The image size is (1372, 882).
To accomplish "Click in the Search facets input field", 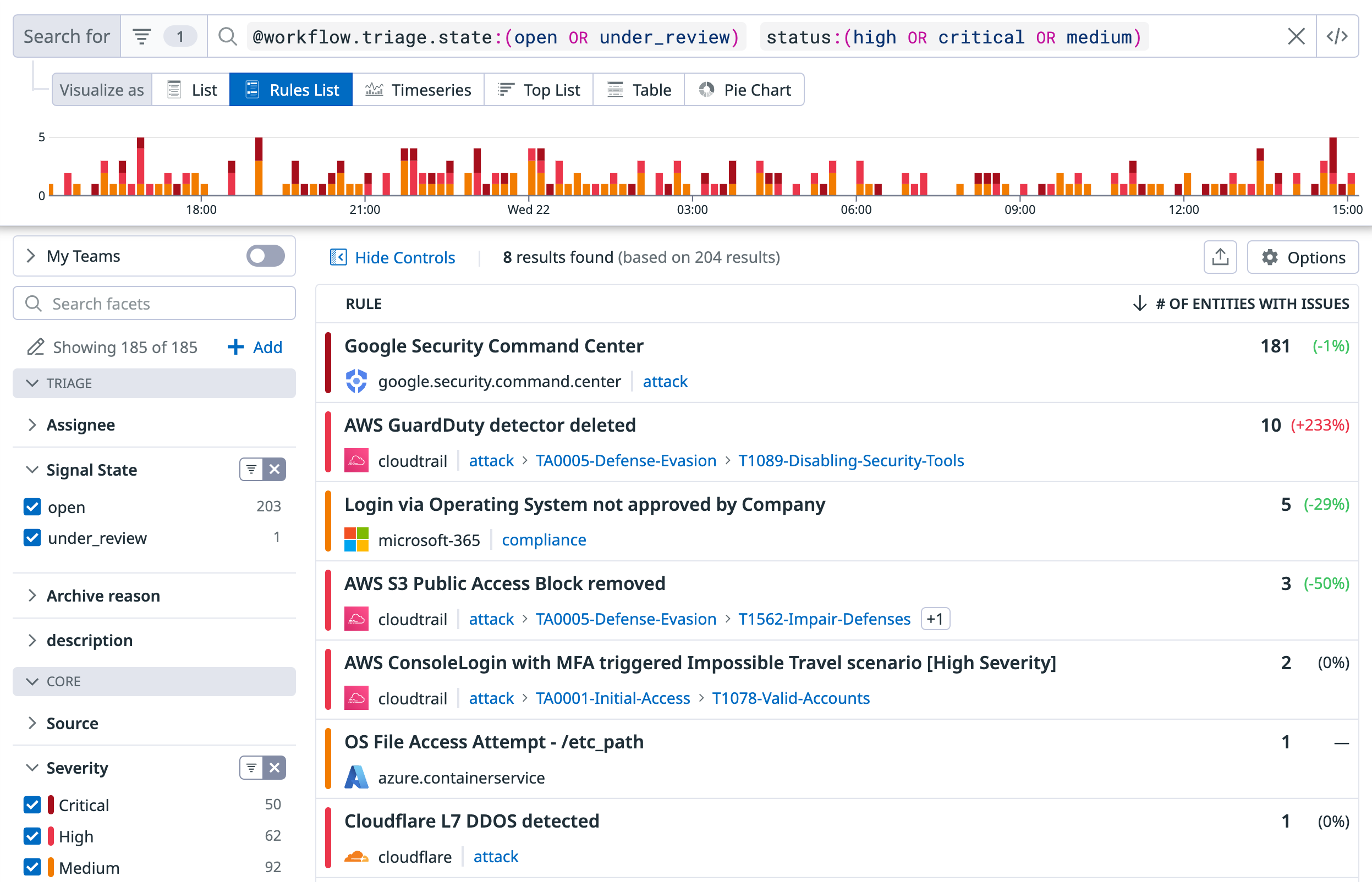I will coord(154,303).
